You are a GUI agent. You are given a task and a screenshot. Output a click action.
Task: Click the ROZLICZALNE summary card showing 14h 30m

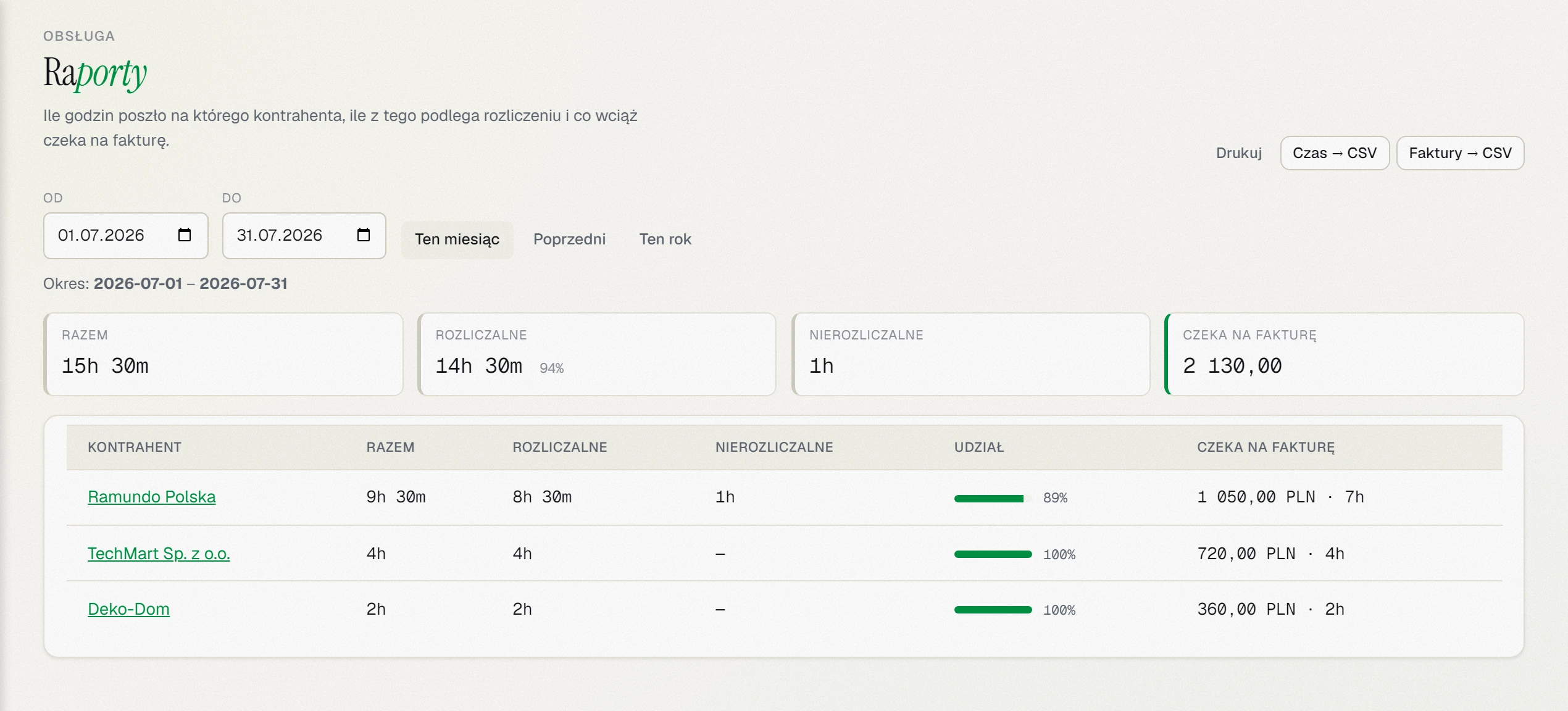(x=597, y=354)
